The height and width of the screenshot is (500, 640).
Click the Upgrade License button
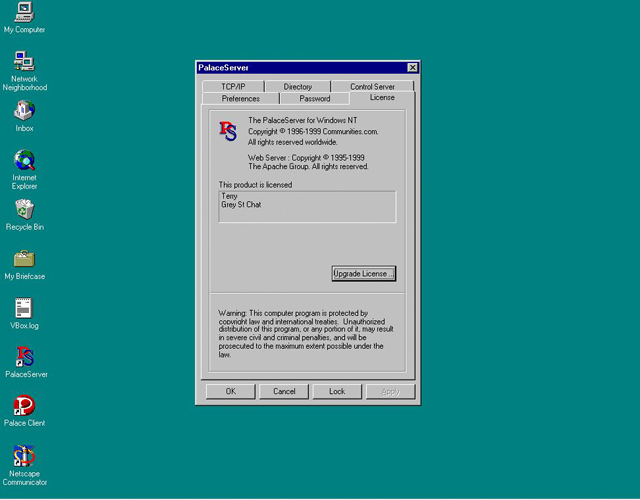[x=364, y=273]
